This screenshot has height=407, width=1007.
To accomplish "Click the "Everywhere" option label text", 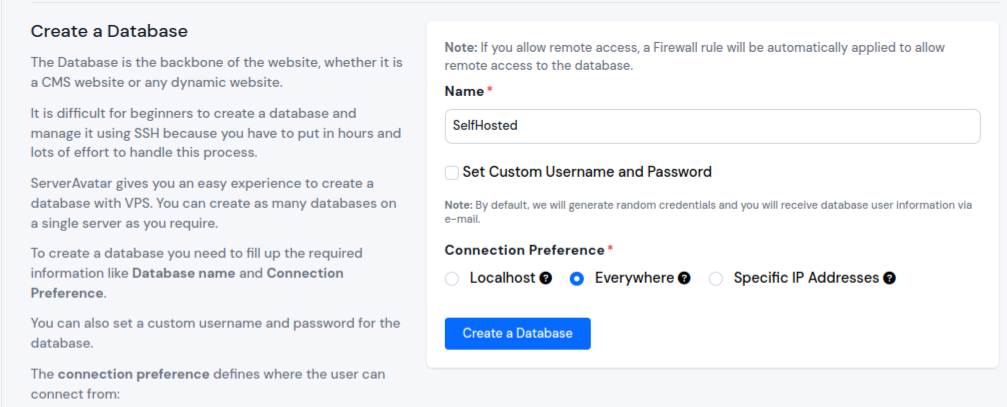I will 634,278.
